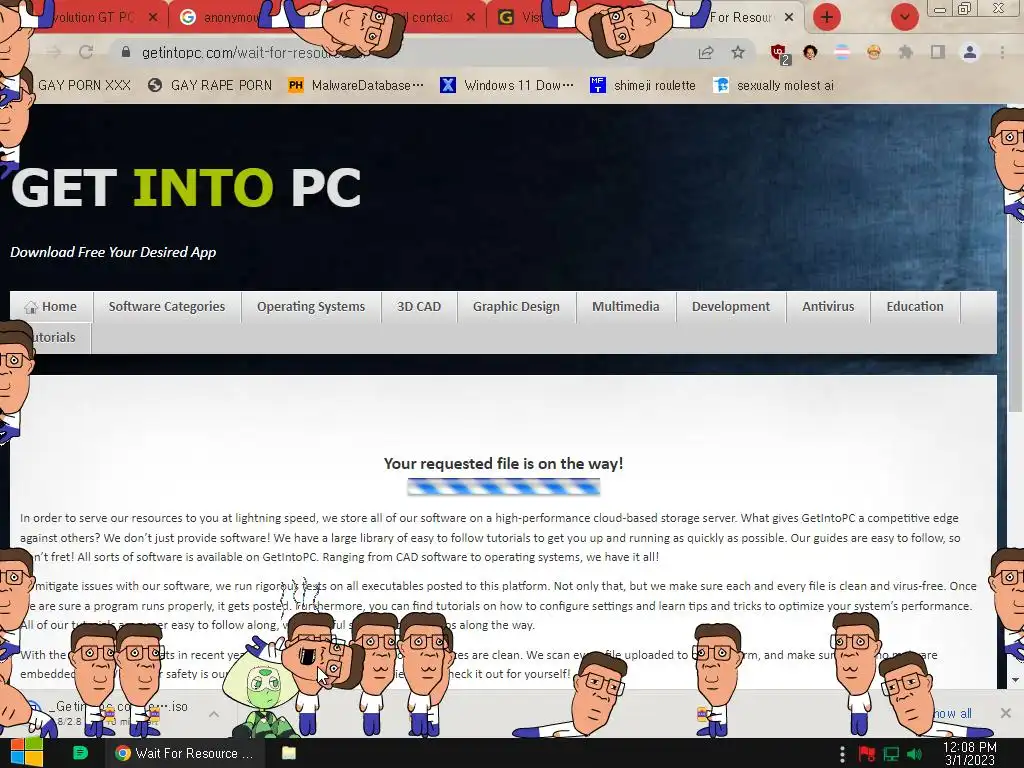Open the Development menu item

731,306
